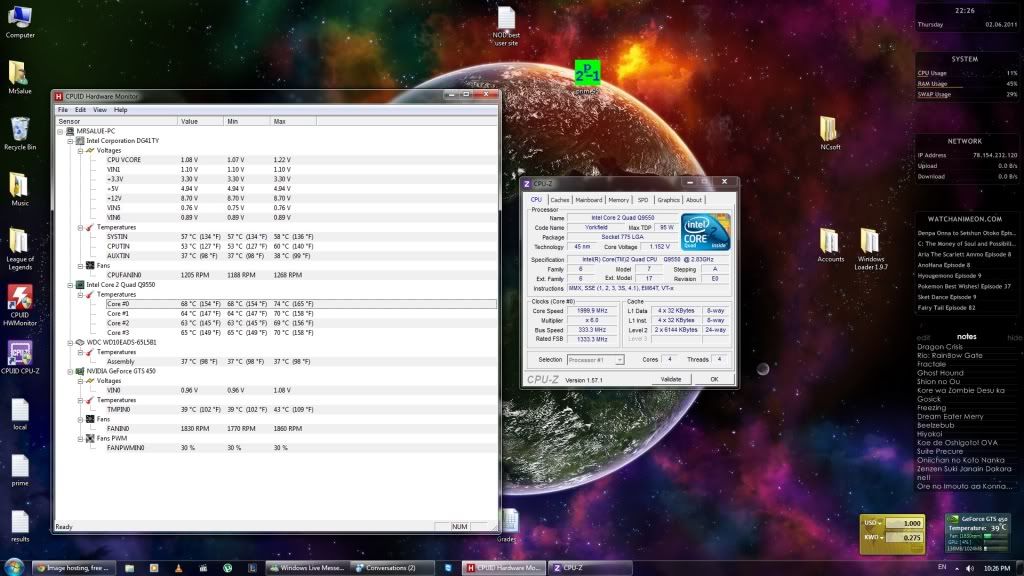Click the USD amount field showing 1.000
The width and height of the screenshot is (1024, 576).
(x=904, y=523)
